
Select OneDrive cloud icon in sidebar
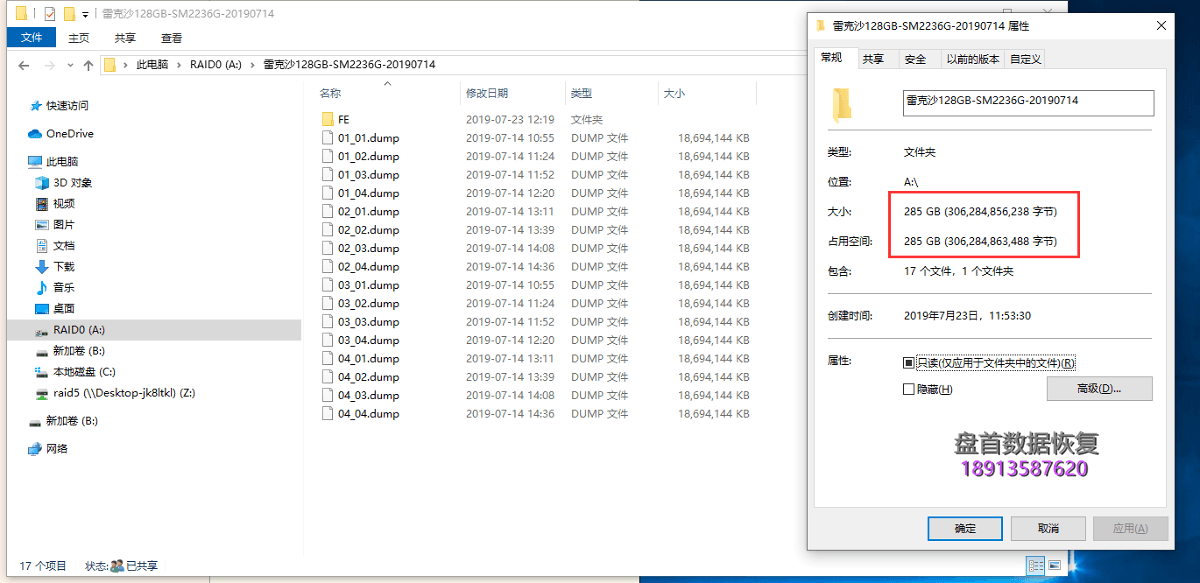tap(35, 133)
